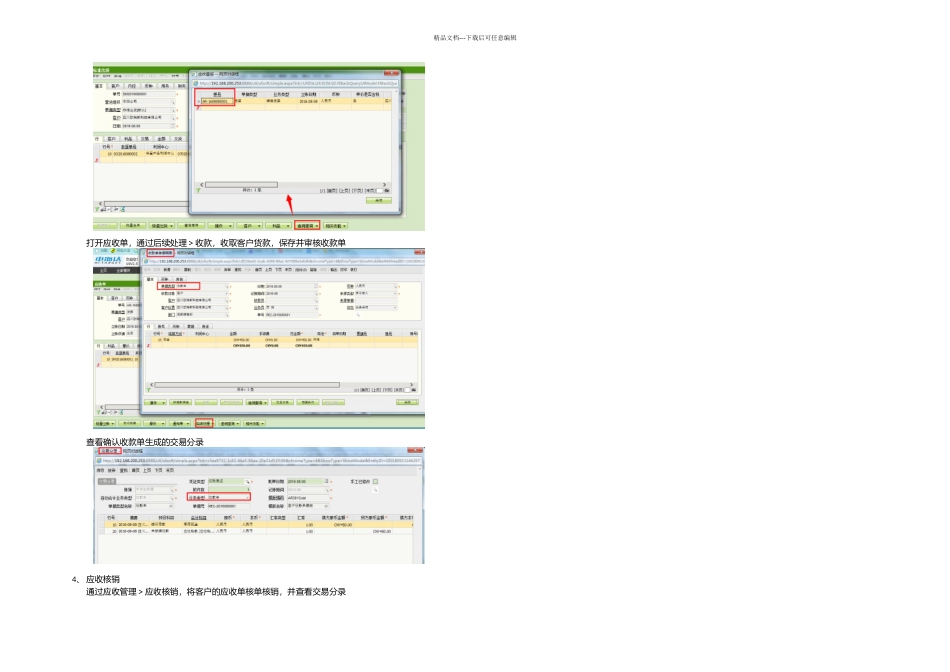Click the 部门 field lookup icon in the receipt dialog
Viewport: 950px width, 672px height.
click(x=228, y=315)
